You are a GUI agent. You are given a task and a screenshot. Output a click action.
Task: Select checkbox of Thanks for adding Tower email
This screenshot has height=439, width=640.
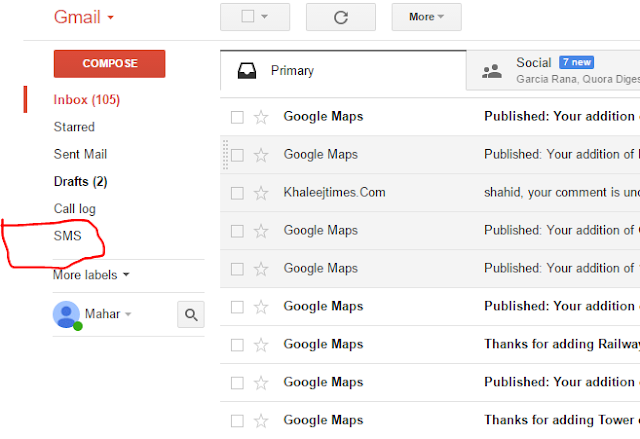click(237, 421)
